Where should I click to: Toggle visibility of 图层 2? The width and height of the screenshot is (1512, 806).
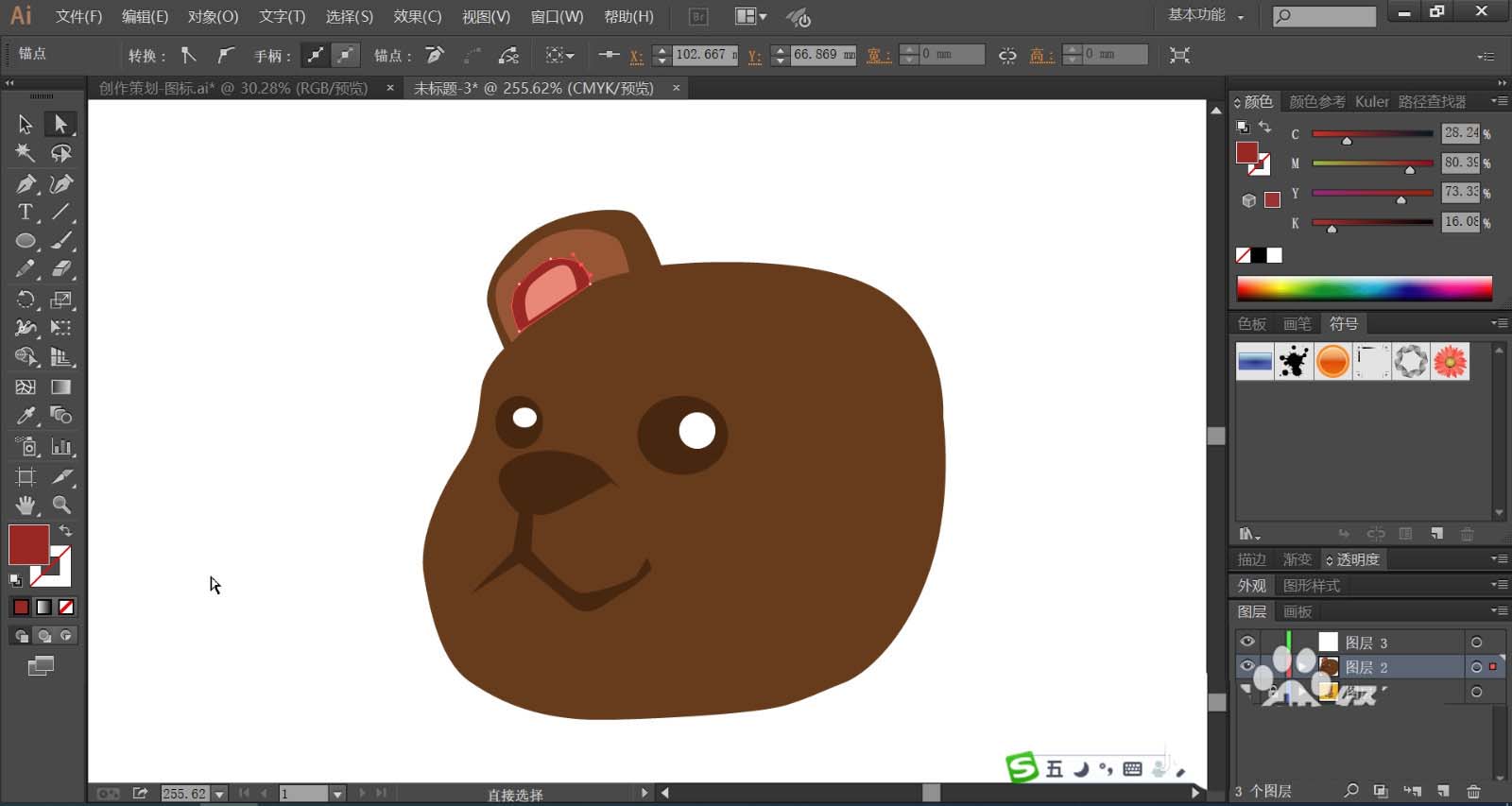(1247, 667)
